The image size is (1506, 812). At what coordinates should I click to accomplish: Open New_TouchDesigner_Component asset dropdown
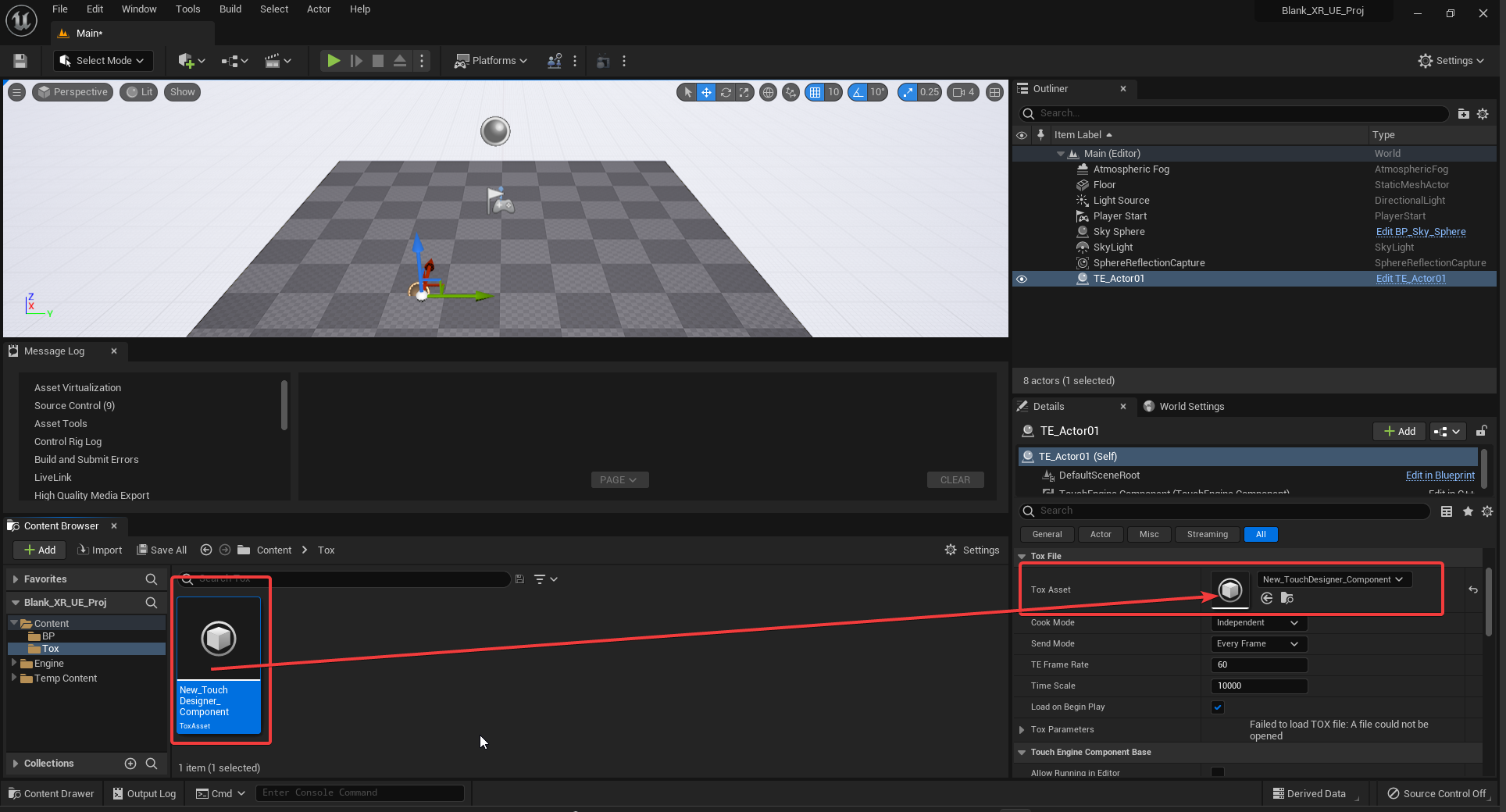click(x=1334, y=579)
